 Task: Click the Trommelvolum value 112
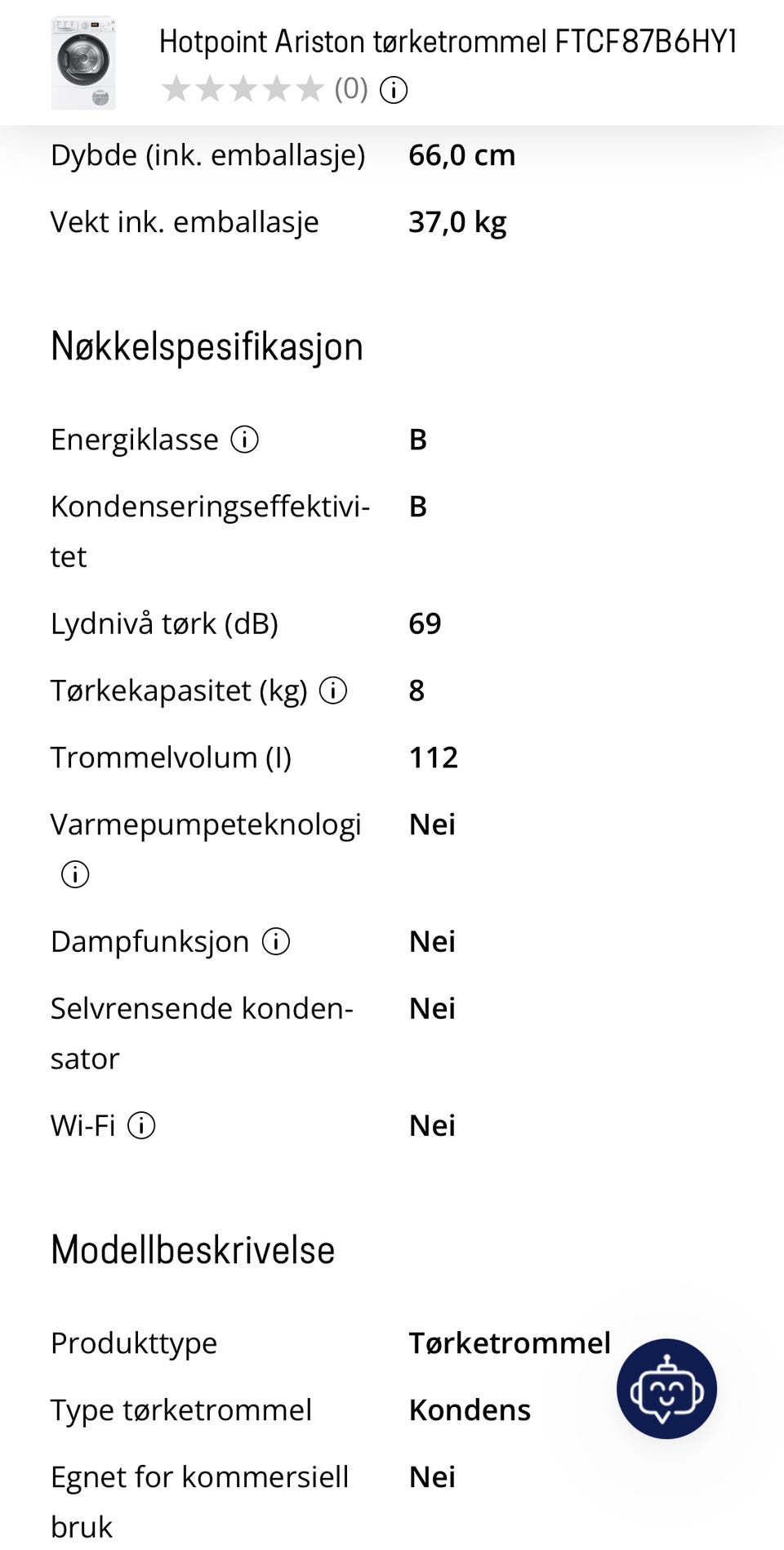tap(433, 757)
